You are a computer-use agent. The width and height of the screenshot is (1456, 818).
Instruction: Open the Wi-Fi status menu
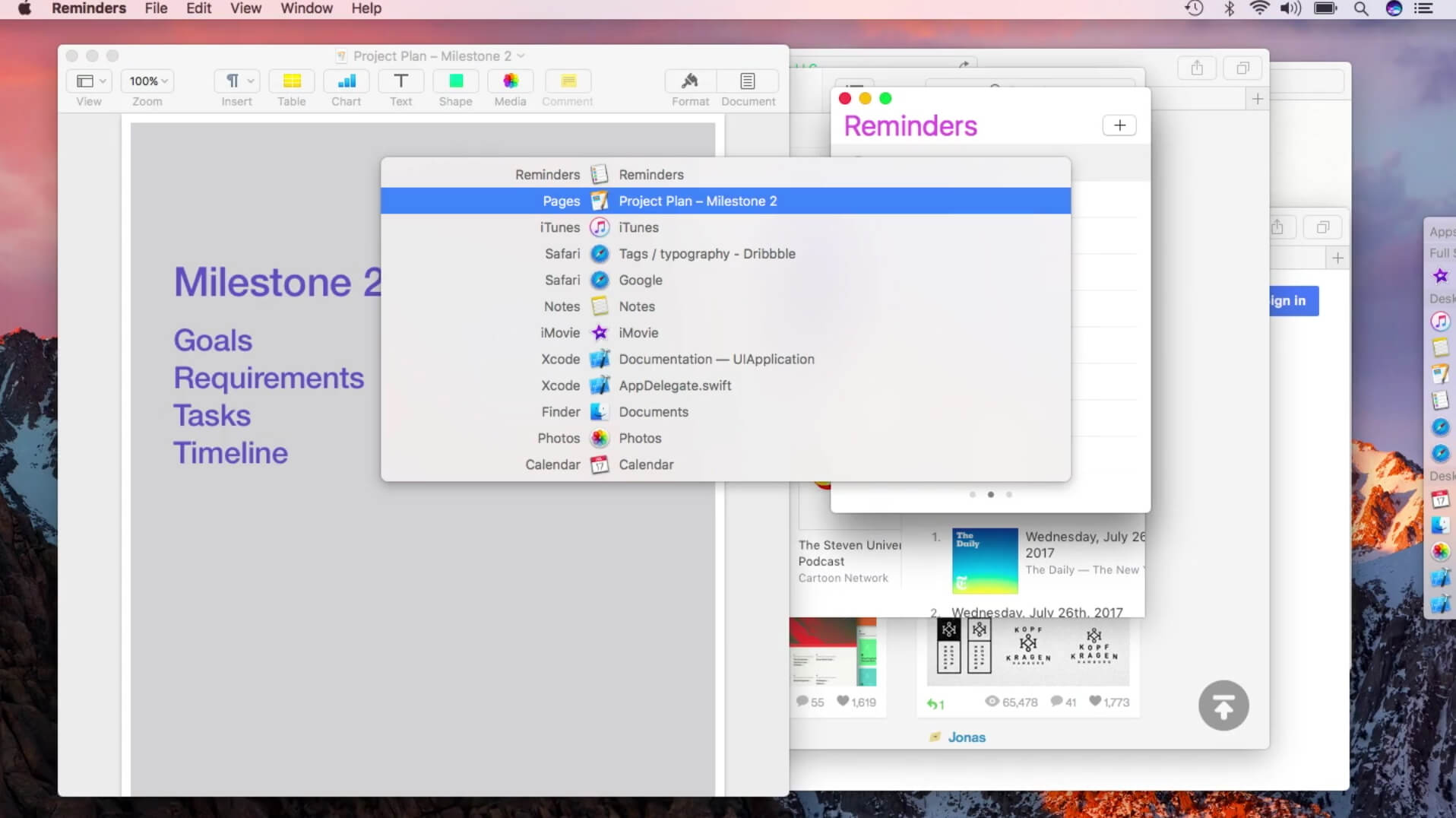[x=1259, y=8]
